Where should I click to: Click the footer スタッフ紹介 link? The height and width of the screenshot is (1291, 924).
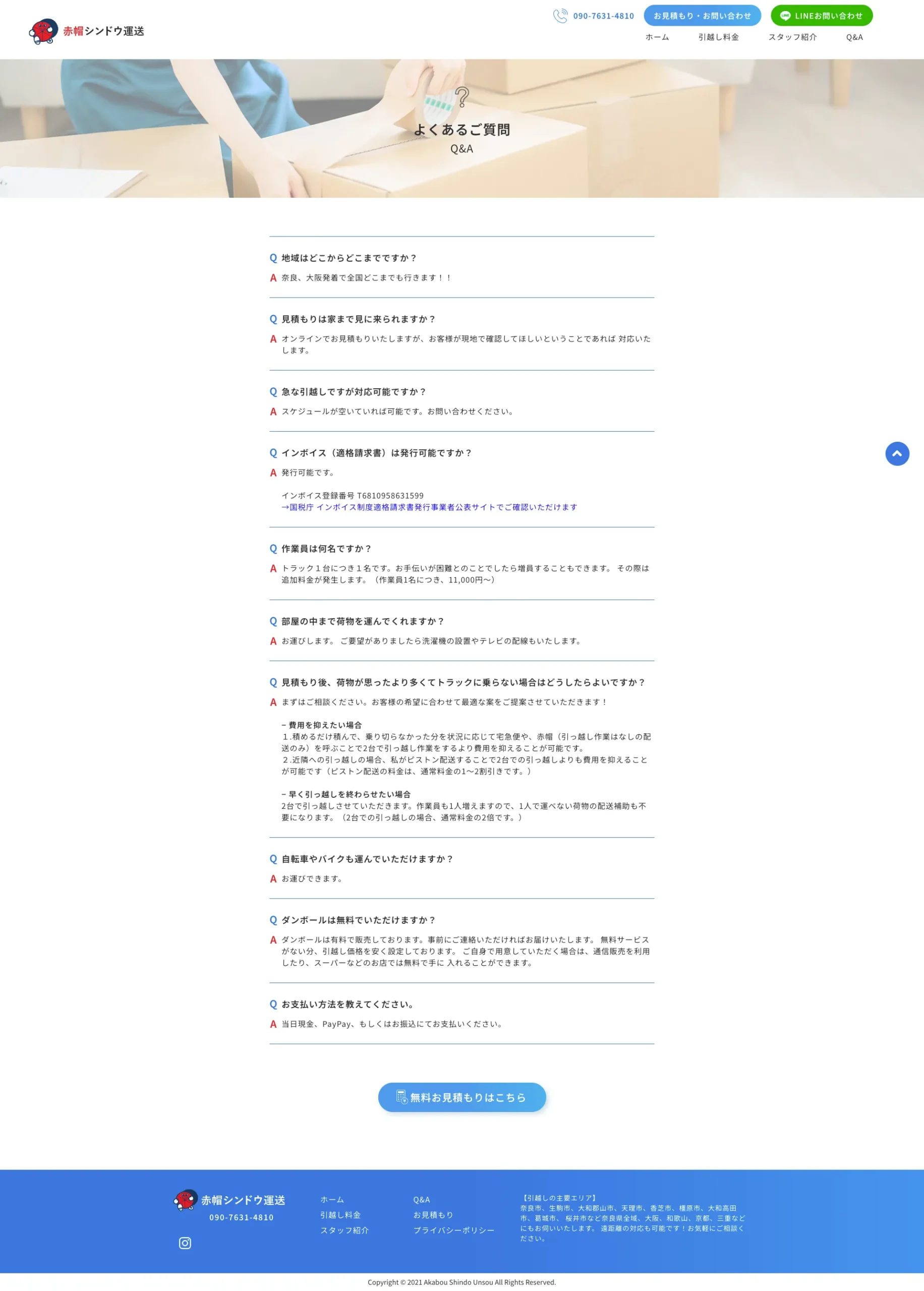coord(344,1230)
